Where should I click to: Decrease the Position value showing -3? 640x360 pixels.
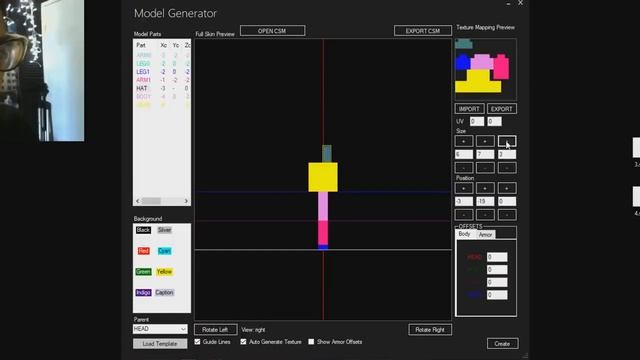(464, 215)
